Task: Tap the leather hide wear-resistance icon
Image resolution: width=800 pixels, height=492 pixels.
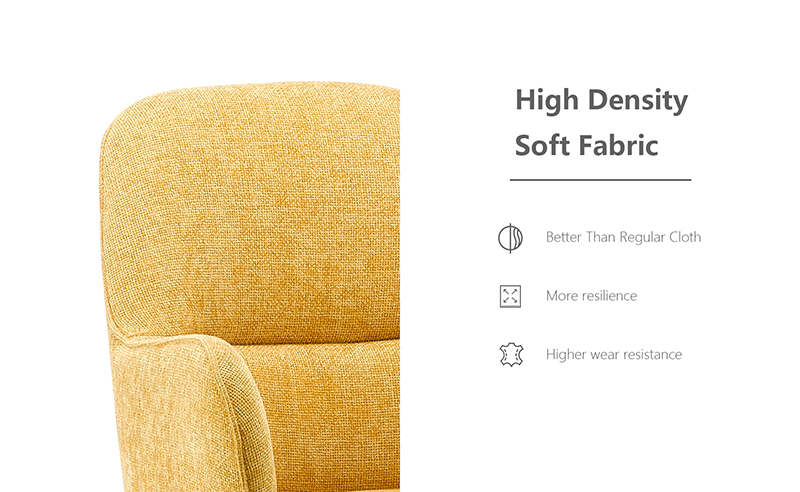Action: point(511,355)
